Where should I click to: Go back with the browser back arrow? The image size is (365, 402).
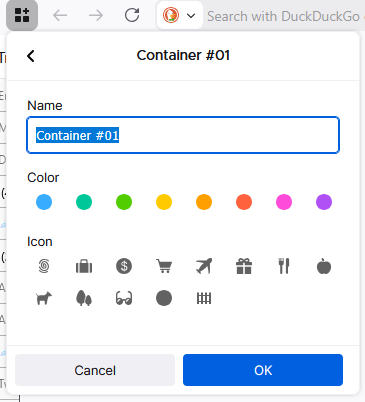(x=60, y=15)
